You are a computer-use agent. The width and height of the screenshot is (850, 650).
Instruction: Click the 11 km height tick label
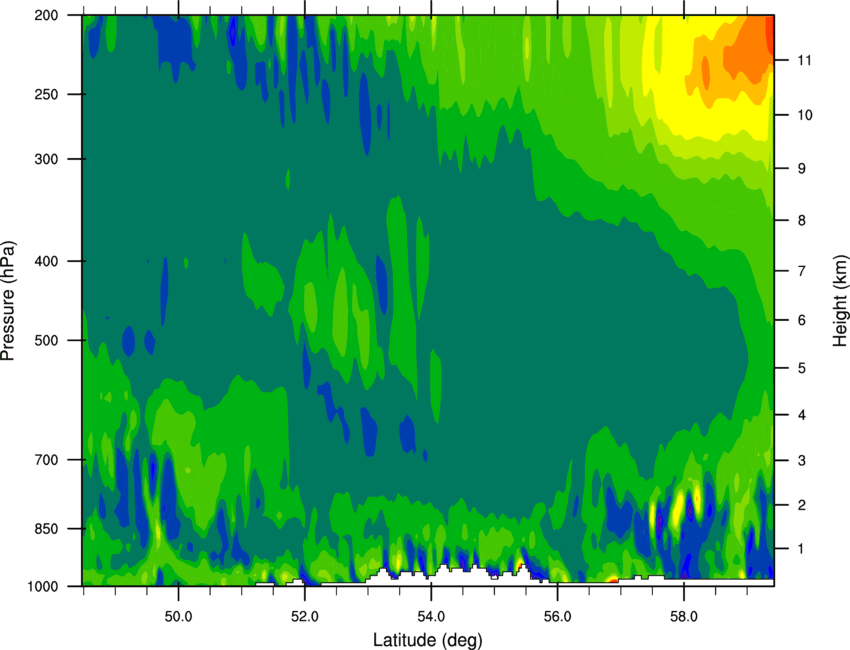tap(804, 60)
